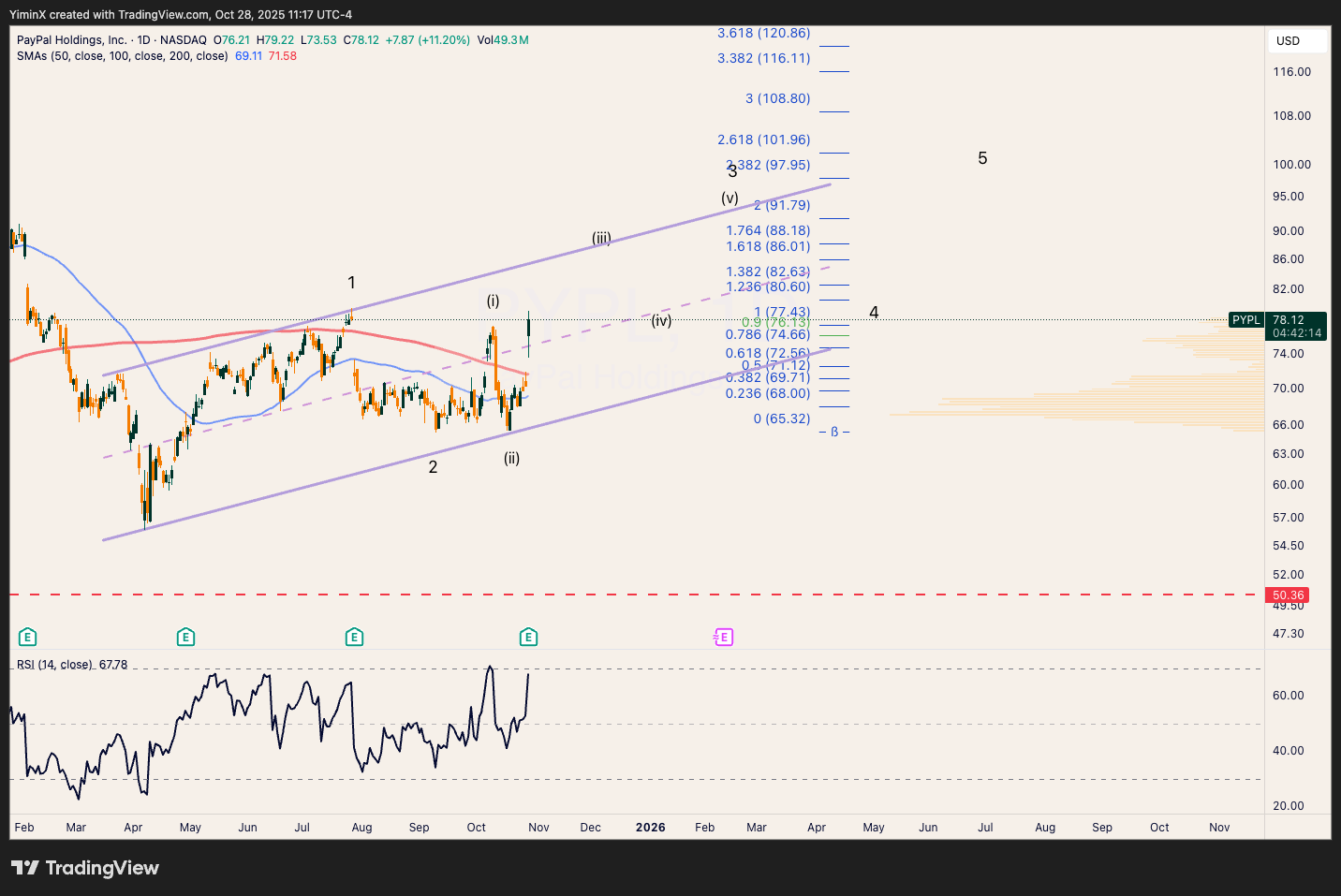This screenshot has width=1341, height=896.
Task: Click the RSI (14, close) indicator label
Action: click(54, 665)
